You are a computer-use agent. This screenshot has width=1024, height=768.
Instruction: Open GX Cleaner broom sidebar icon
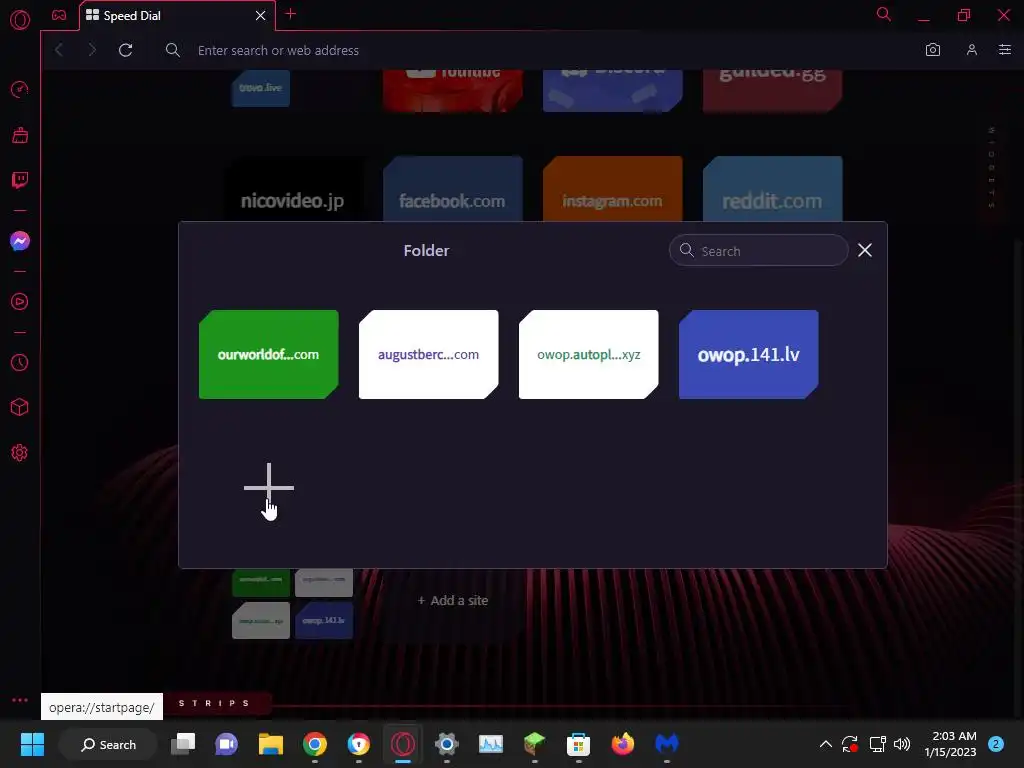[x=20, y=135]
